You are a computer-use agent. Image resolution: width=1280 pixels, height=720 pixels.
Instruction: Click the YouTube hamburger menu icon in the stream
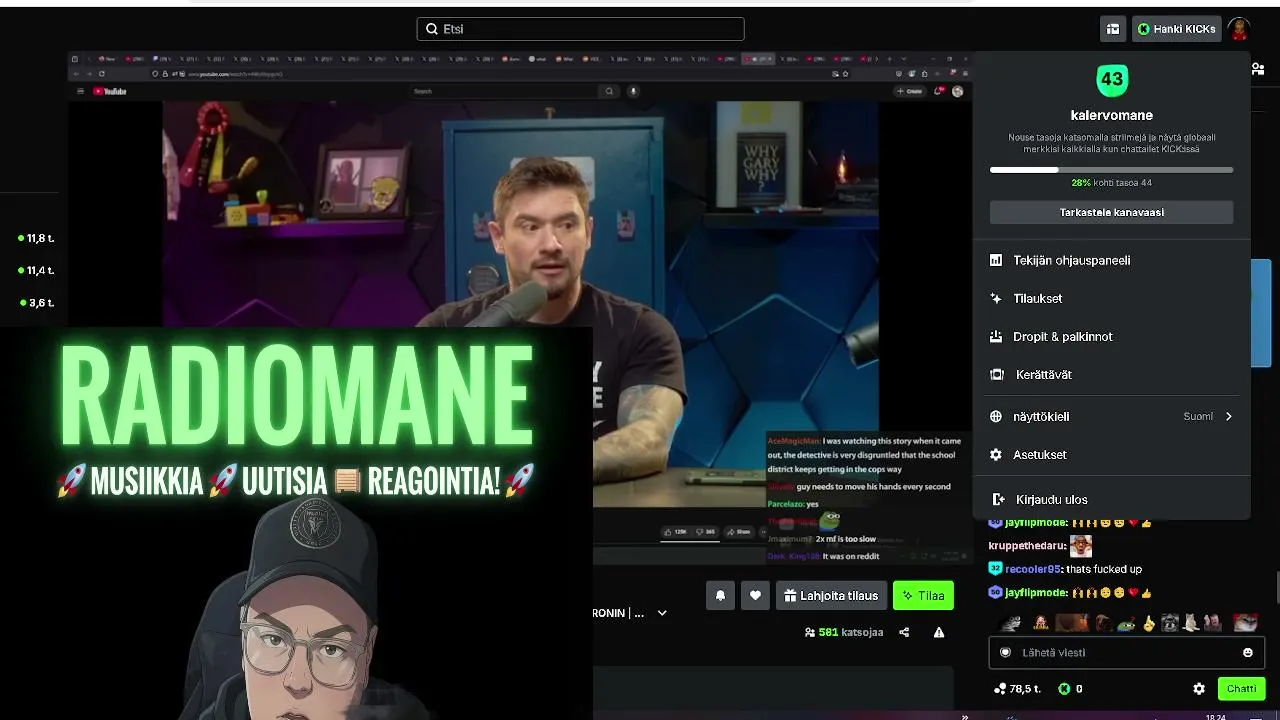tap(80, 91)
